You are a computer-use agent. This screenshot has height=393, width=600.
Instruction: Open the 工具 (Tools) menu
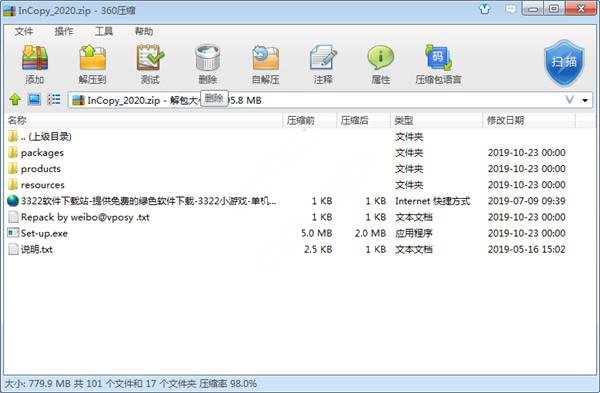(x=104, y=31)
